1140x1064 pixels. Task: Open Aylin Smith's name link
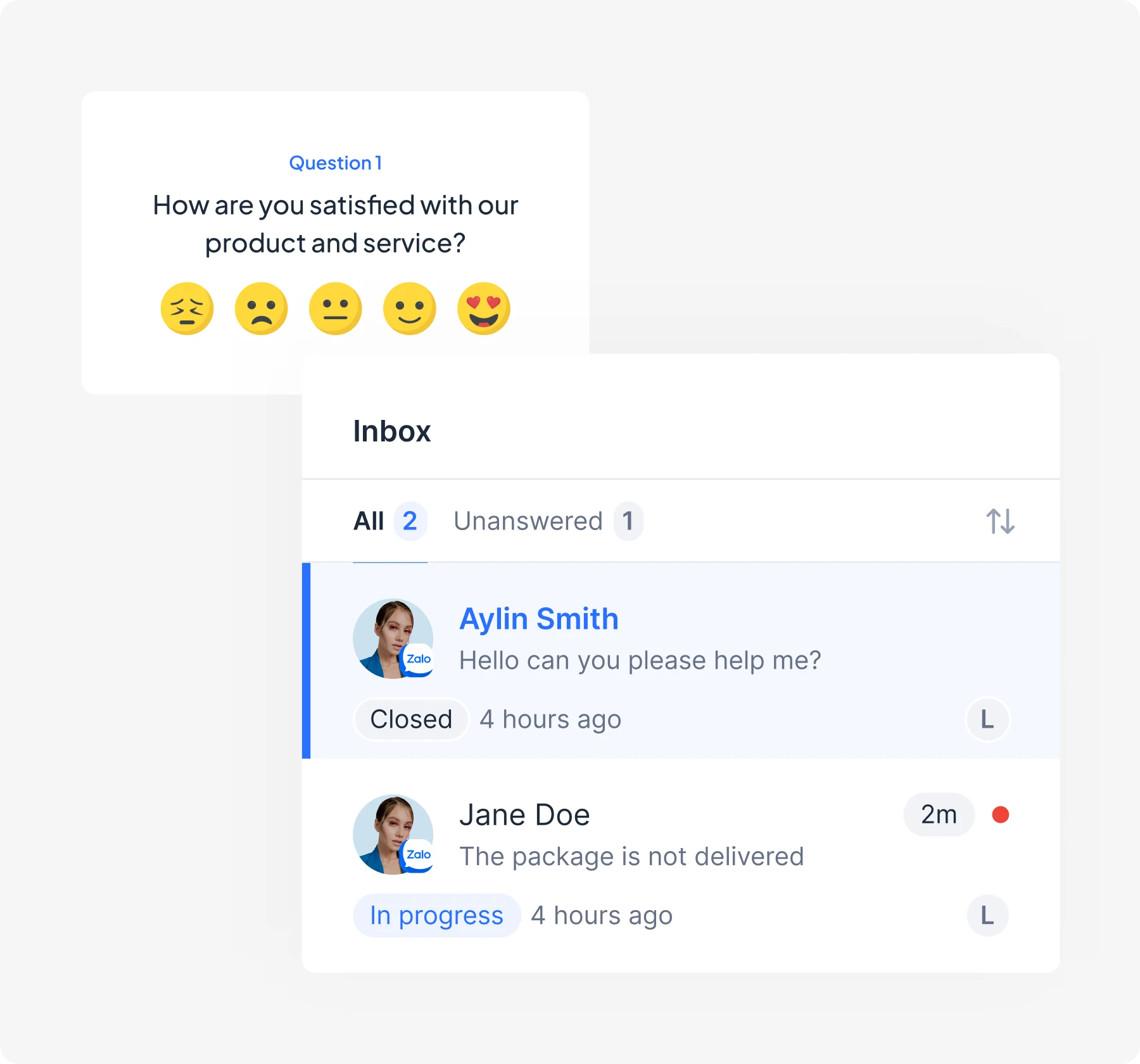coord(538,619)
